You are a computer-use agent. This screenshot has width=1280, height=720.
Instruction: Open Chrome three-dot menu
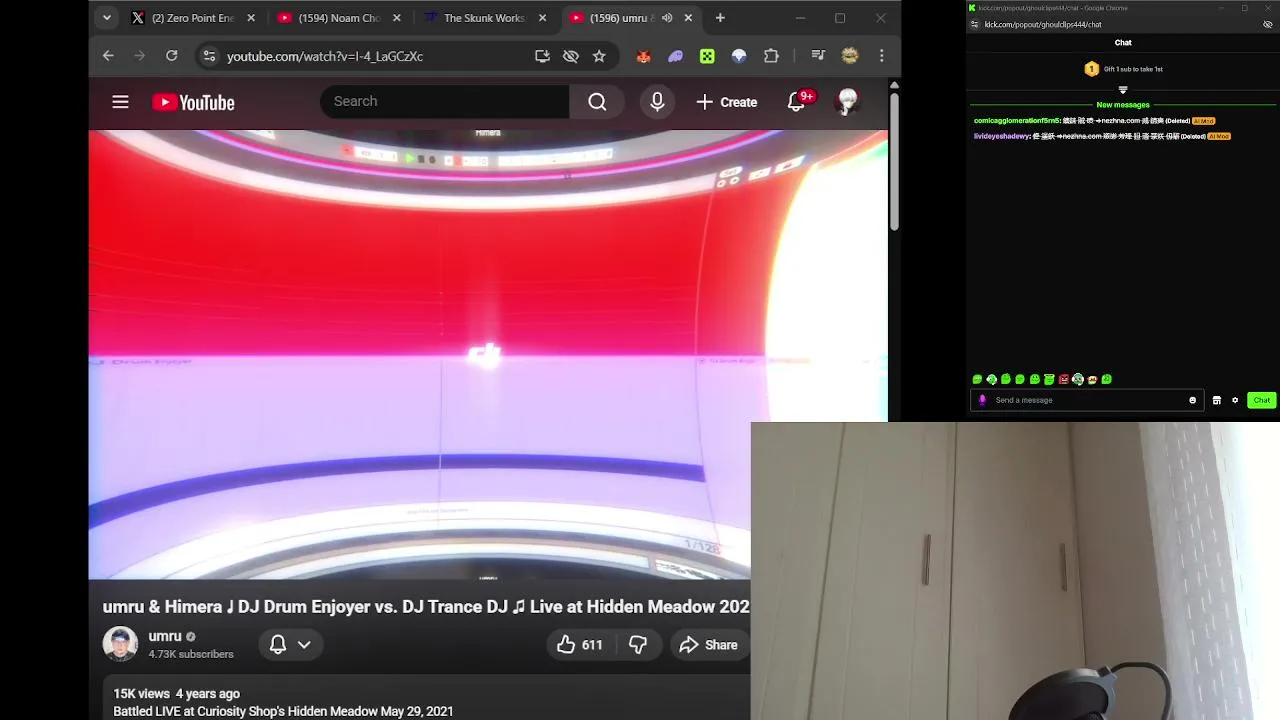point(881,56)
